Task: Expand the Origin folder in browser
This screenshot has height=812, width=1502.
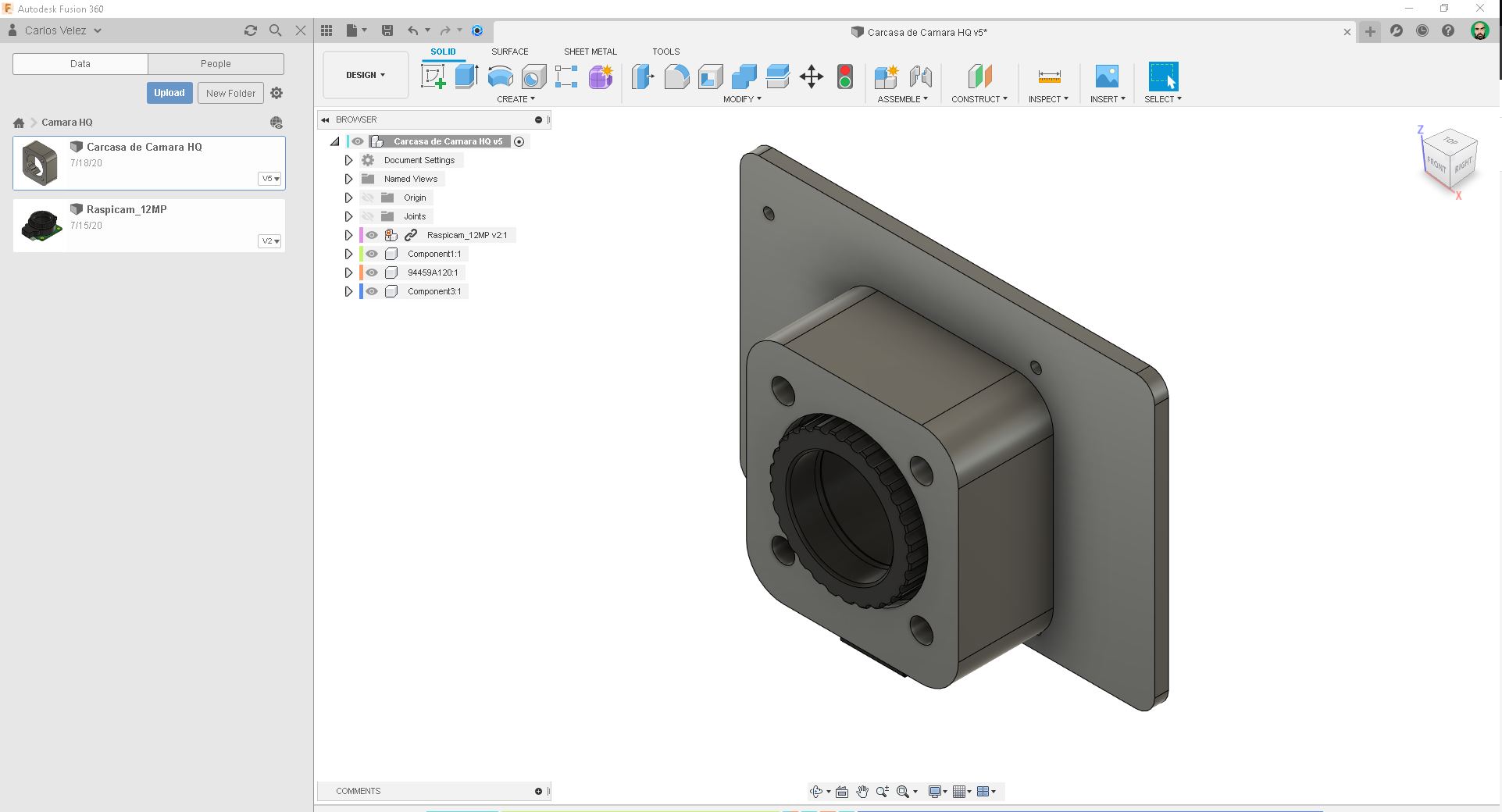Action: [x=348, y=197]
